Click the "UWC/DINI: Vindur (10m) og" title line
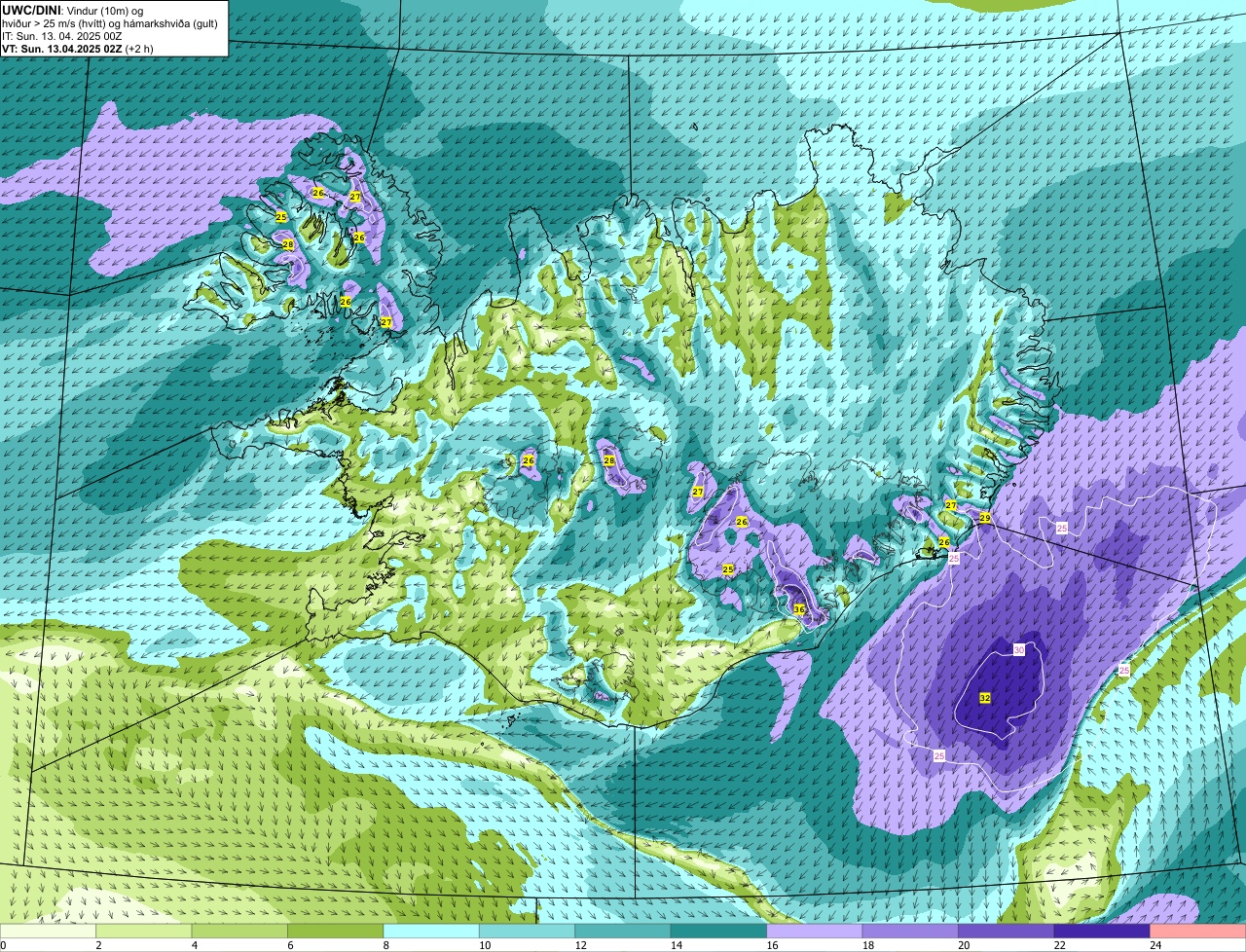1246x952 pixels. [73, 10]
